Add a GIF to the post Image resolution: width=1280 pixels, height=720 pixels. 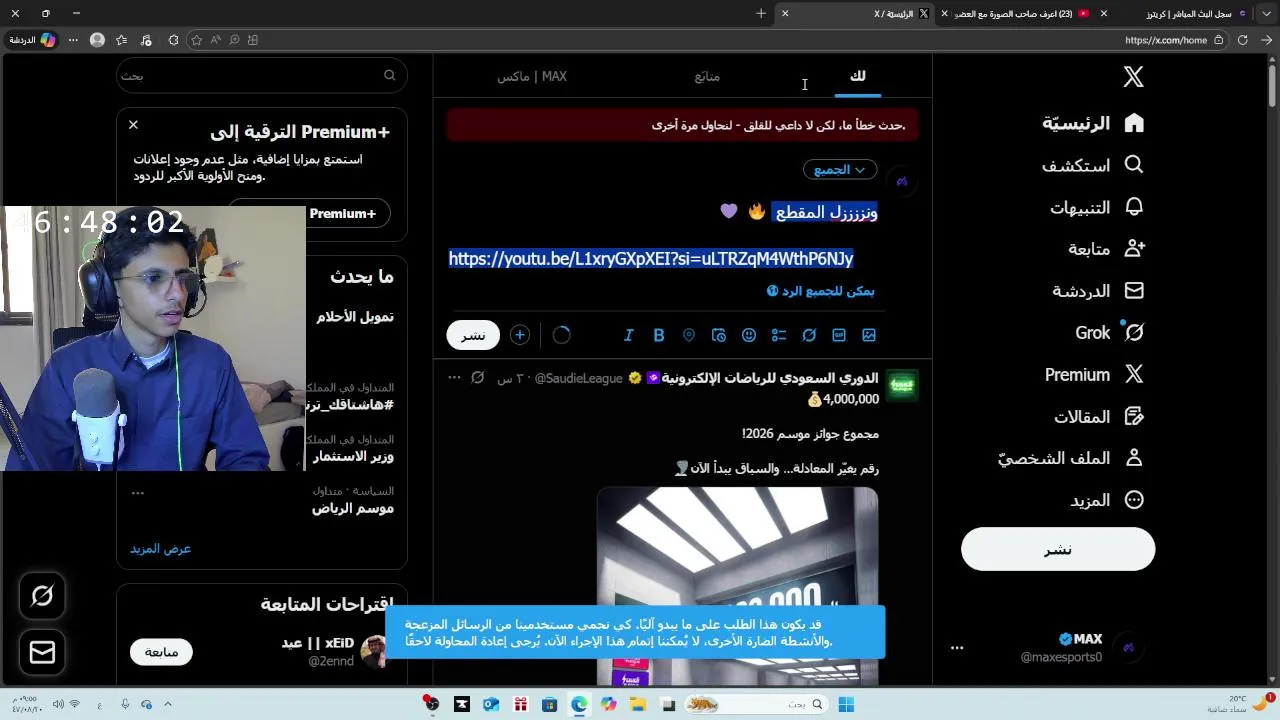pyautogui.click(x=839, y=335)
